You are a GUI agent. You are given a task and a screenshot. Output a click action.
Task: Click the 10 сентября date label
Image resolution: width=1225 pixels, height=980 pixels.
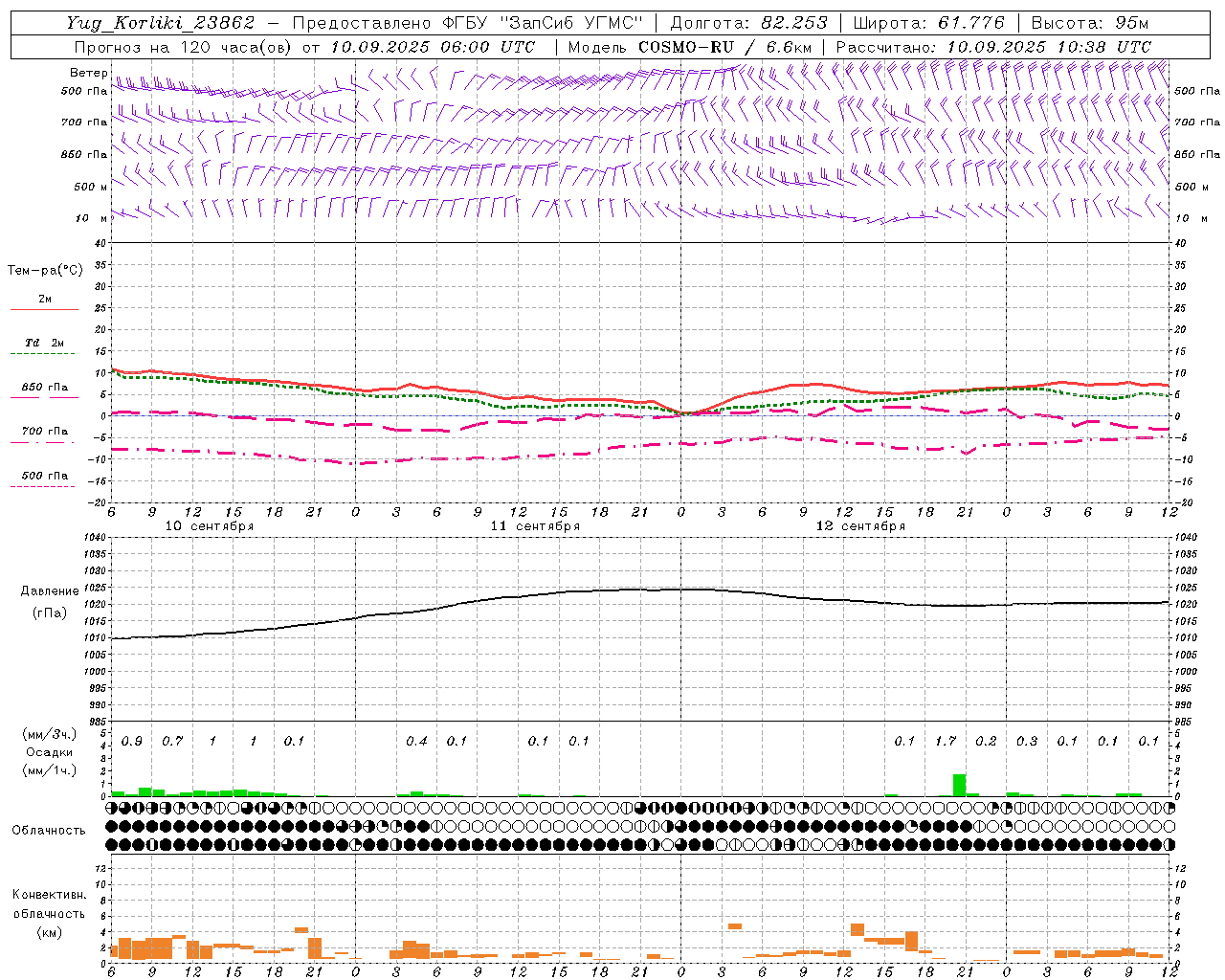pyautogui.click(x=210, y=526)
